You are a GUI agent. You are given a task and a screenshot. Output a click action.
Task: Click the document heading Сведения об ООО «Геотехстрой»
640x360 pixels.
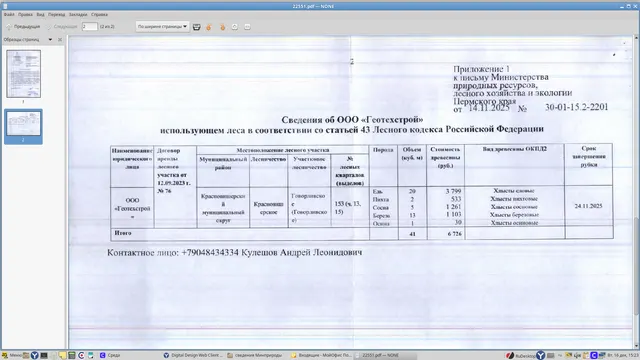[352, 120]
